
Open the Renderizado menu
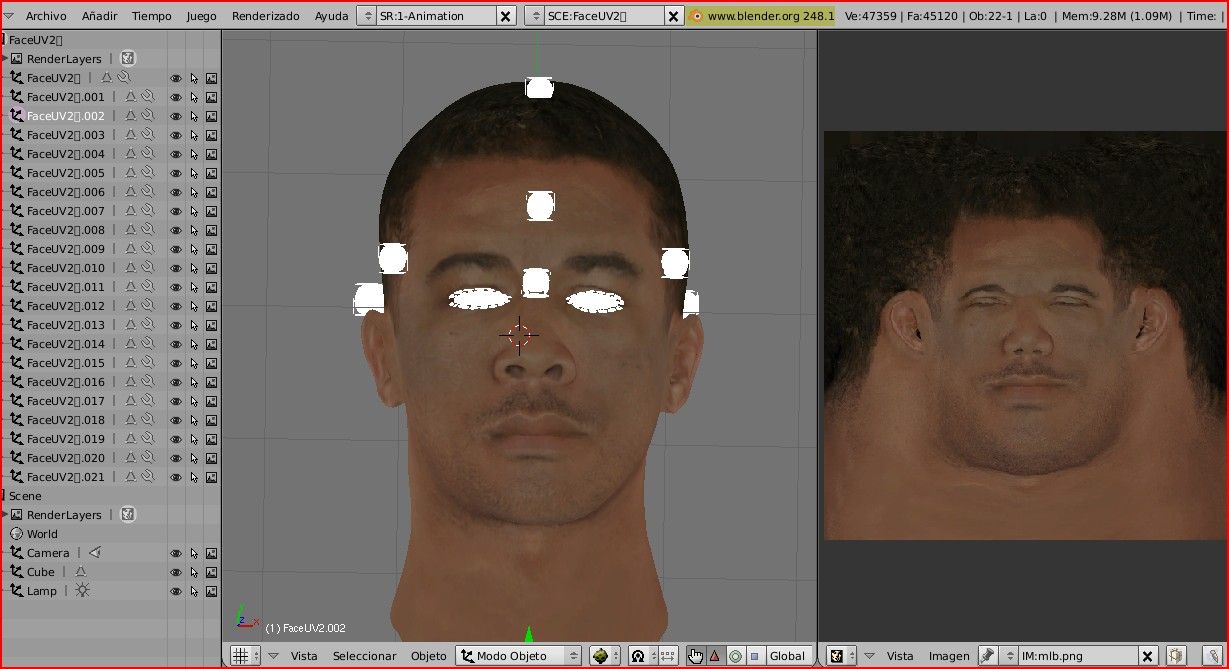[265, 16]
